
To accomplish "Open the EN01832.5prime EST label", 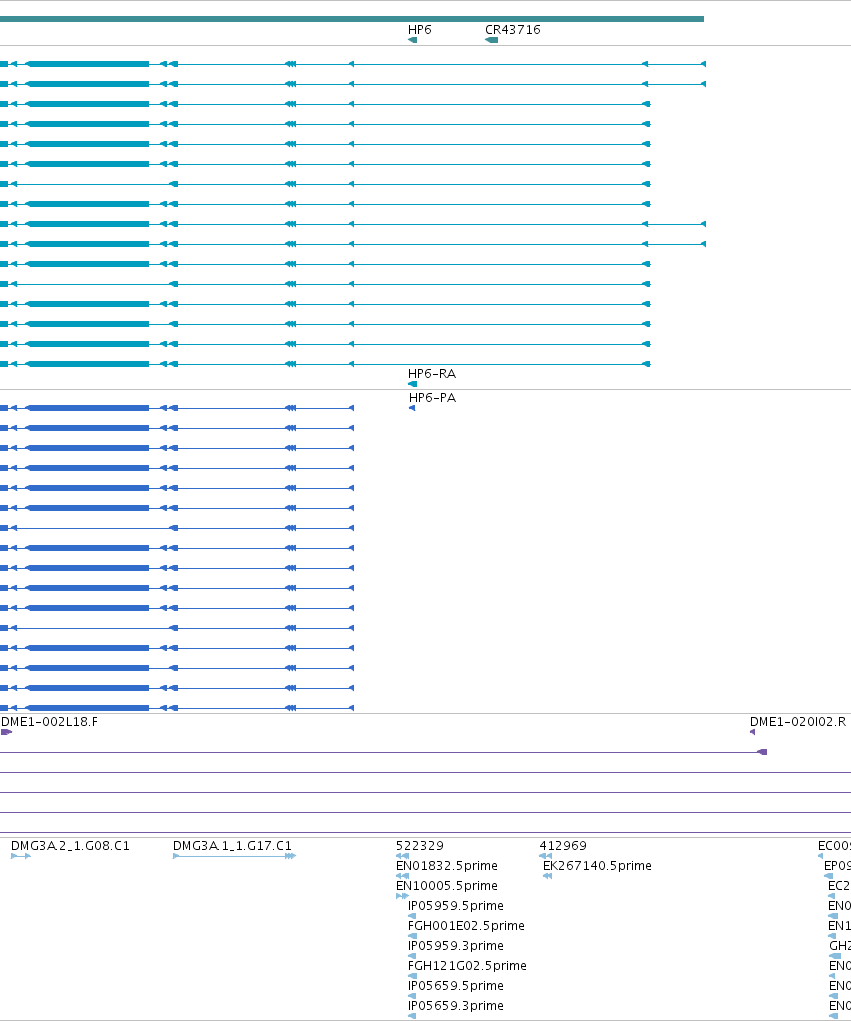I will (447, 866).
